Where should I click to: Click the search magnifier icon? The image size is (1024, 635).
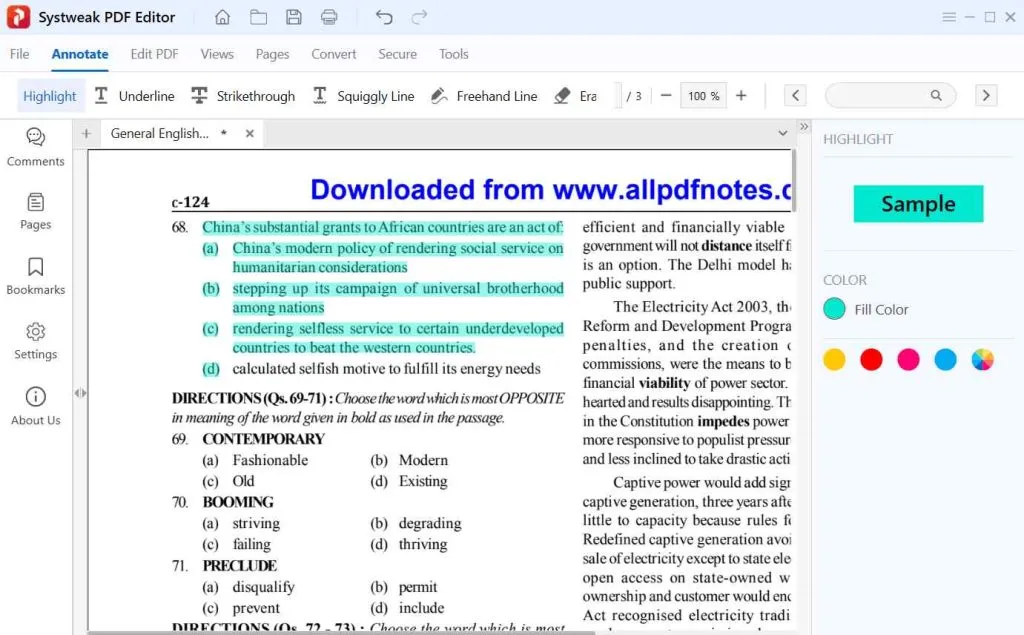coord(936,95)
